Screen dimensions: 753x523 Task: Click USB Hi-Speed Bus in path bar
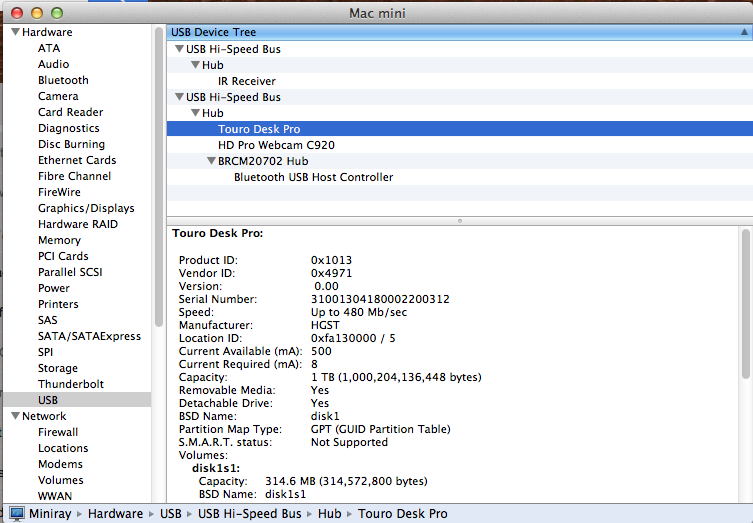[250, 514]
